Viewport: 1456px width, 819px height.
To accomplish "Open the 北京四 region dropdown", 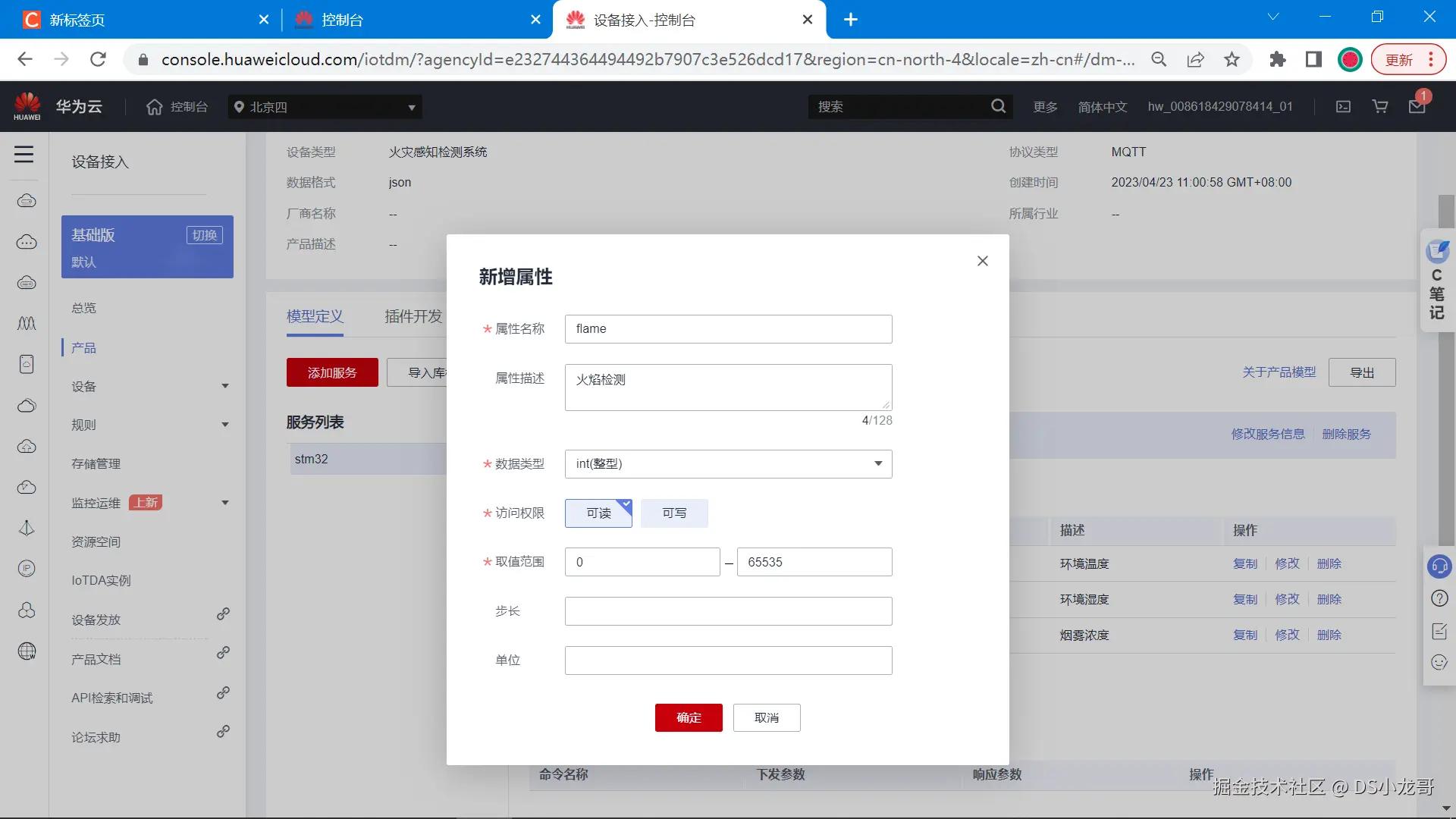I will click(325, 107).
